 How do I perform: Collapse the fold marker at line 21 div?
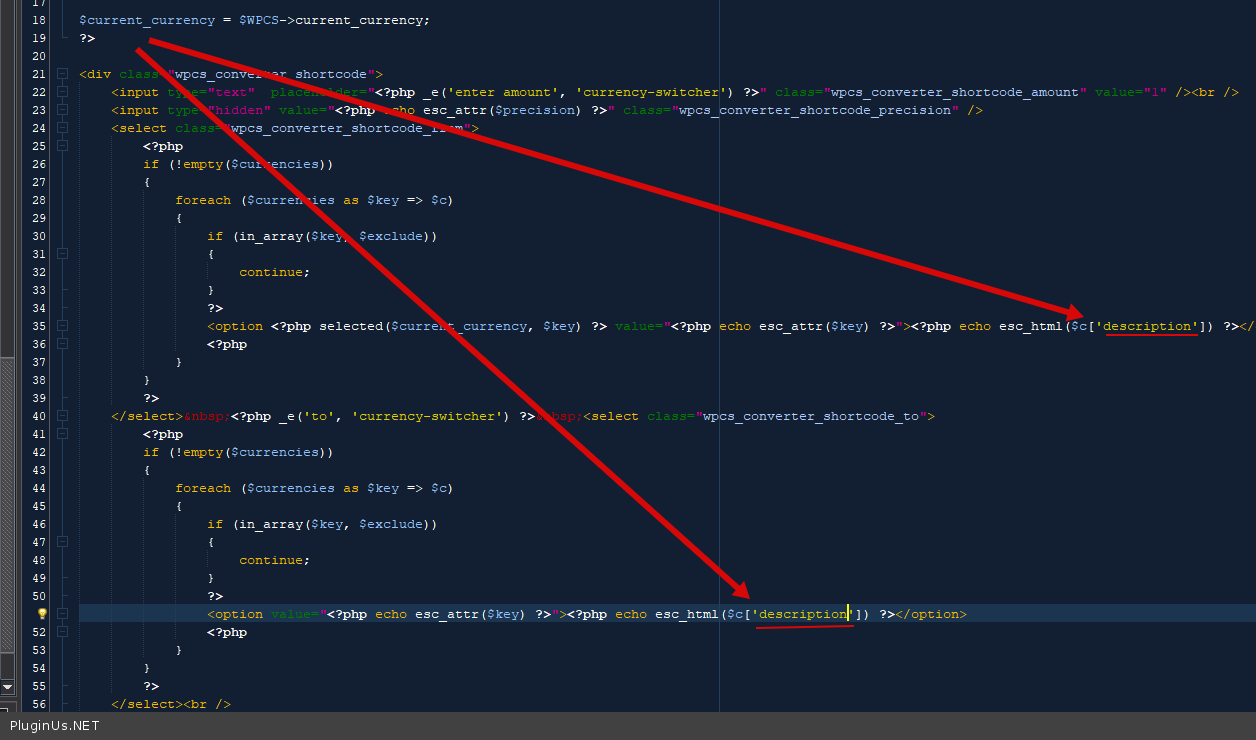62,74
